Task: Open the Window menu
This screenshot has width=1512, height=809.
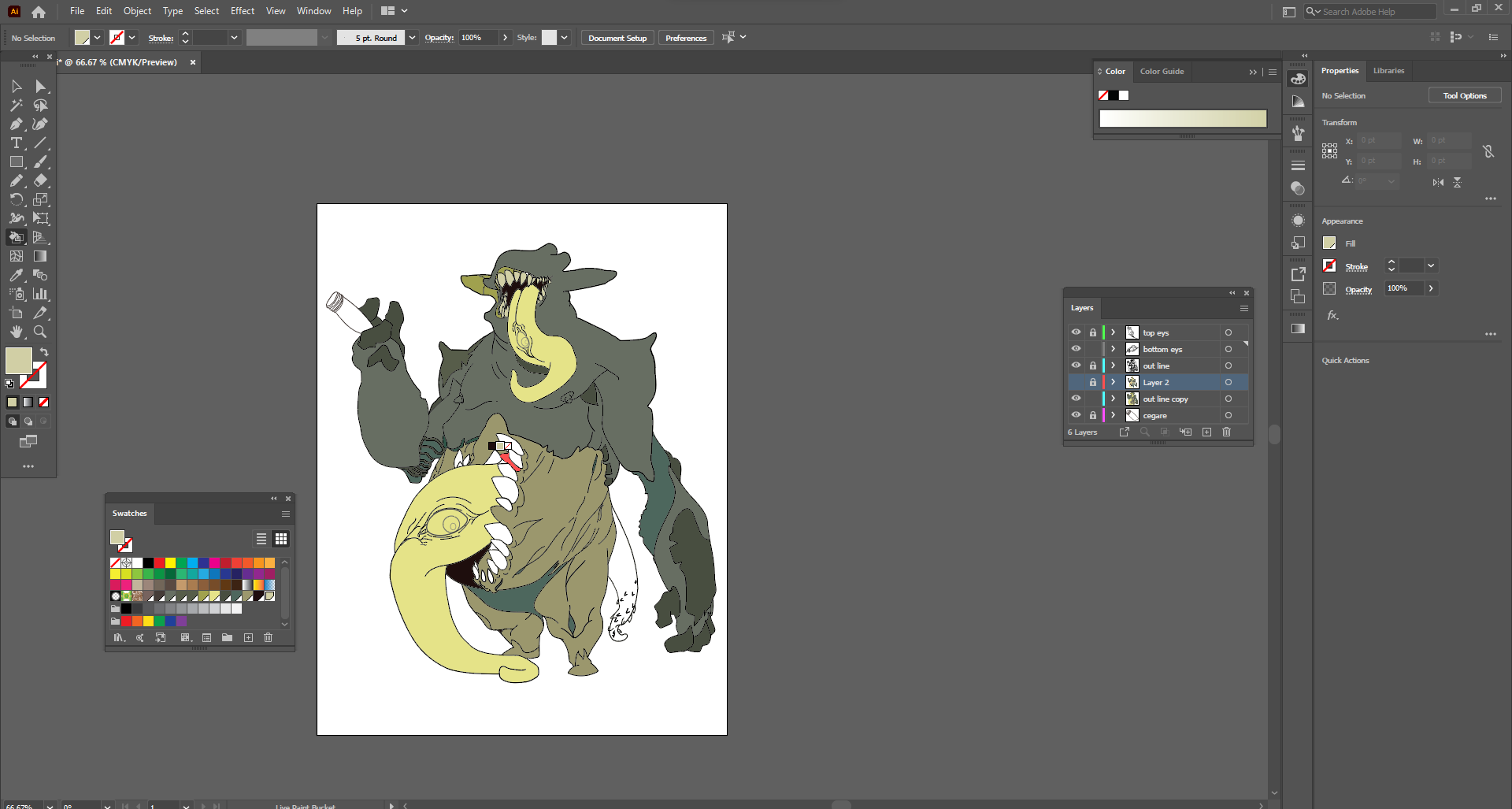Action: [314, 11]
